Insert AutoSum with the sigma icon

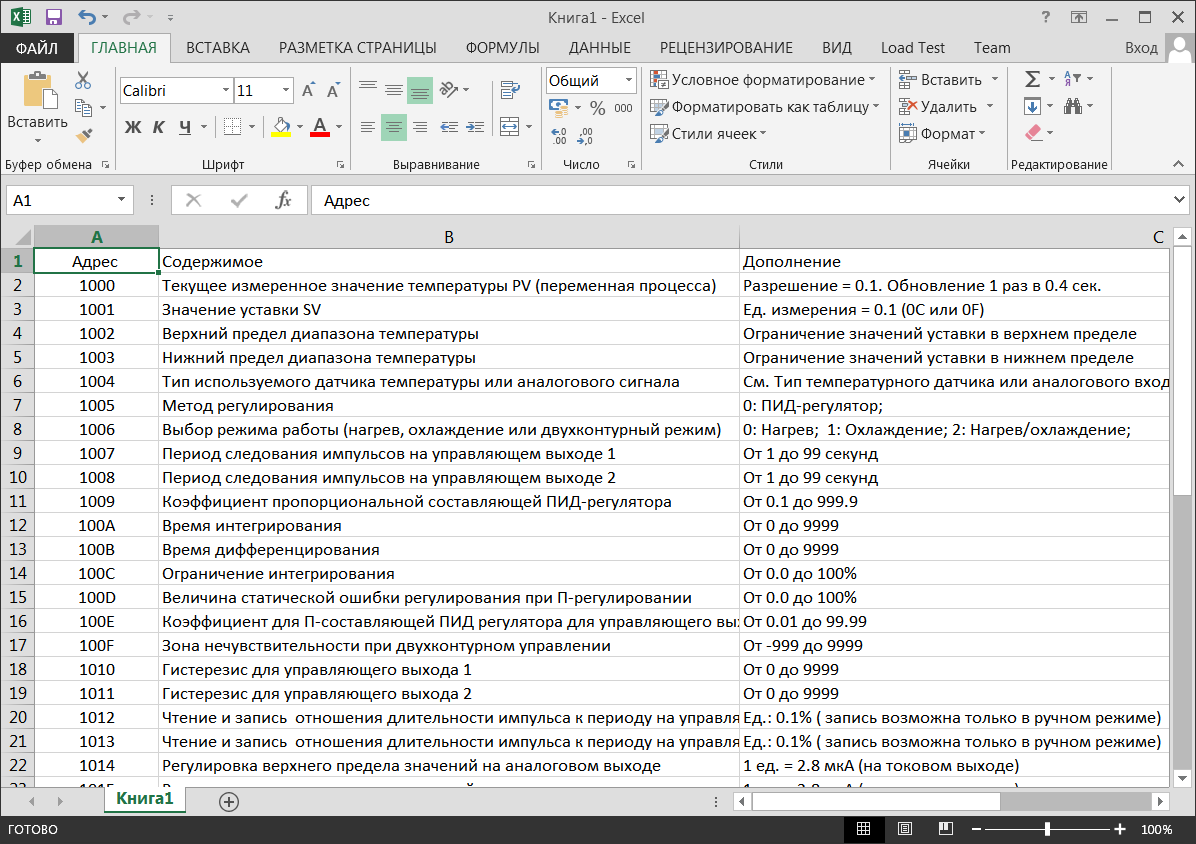[x=1032, y=79]
